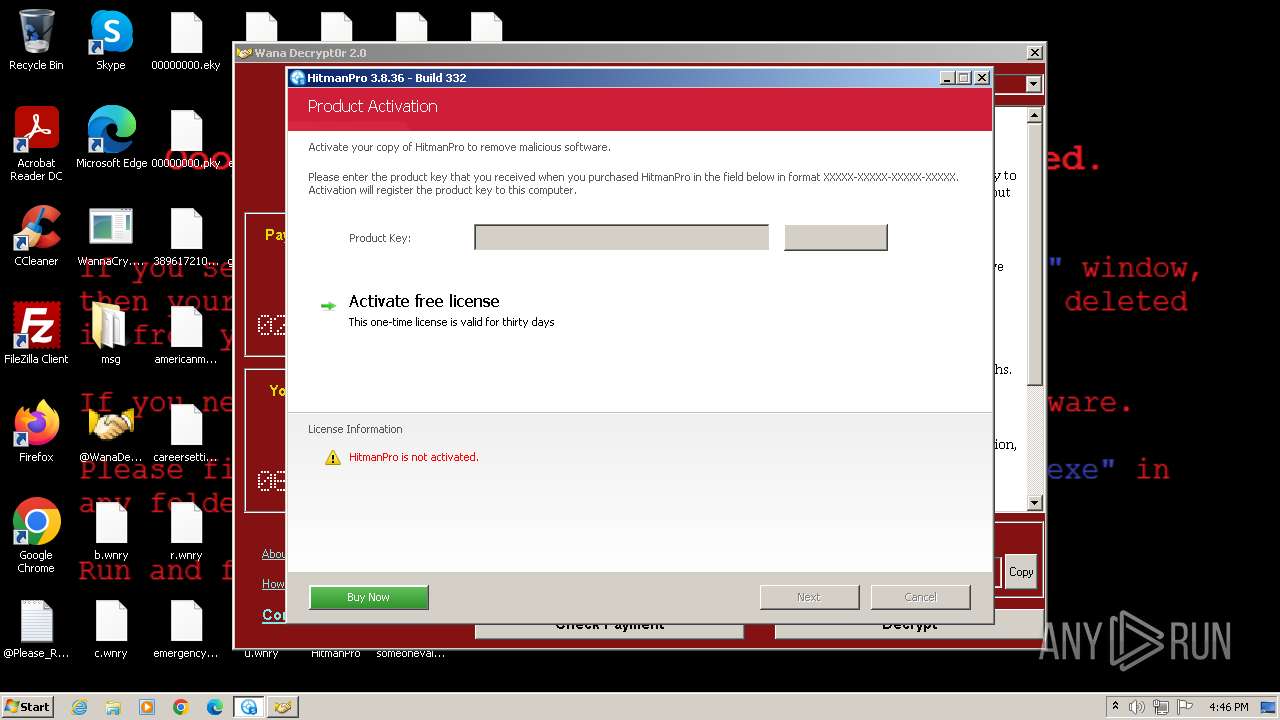The width and height of the screenshot is (1280, 720).
Task: Click 'HitmanPro is not activated.' text
Action: (414, 457)
